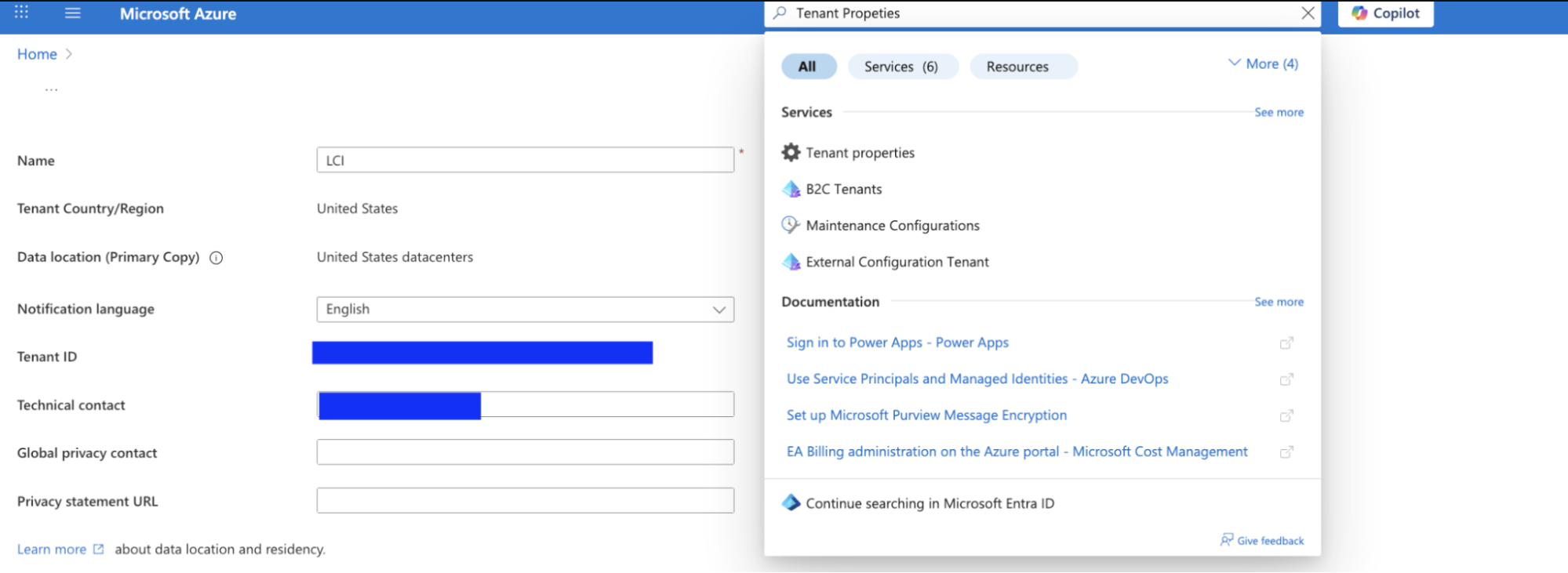Select the All filter tab
Image resolution: width=1568 pixels, height=573 pixels.
807,67
